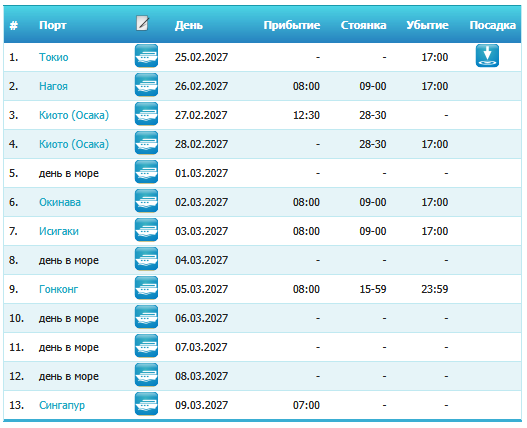The image size is (527, 428).
Task: Click arrival time 12:30 for Киото
Action: [x=306, y=115]
